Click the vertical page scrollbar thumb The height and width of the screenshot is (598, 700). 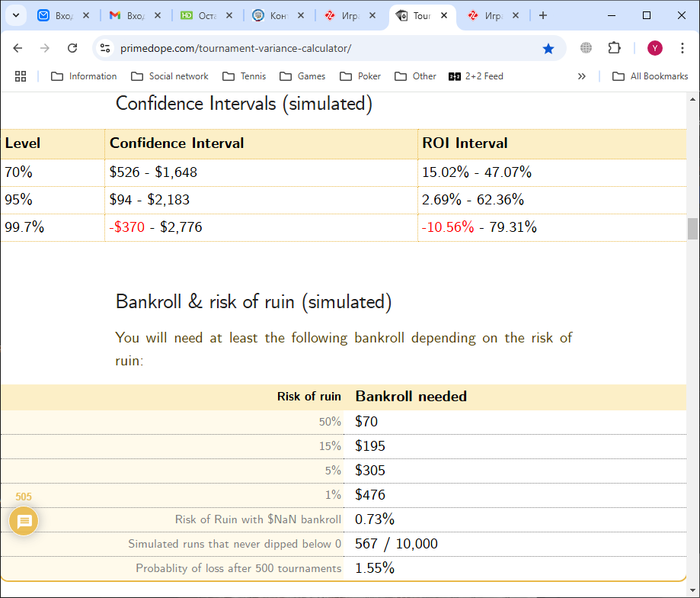[692, 229]
